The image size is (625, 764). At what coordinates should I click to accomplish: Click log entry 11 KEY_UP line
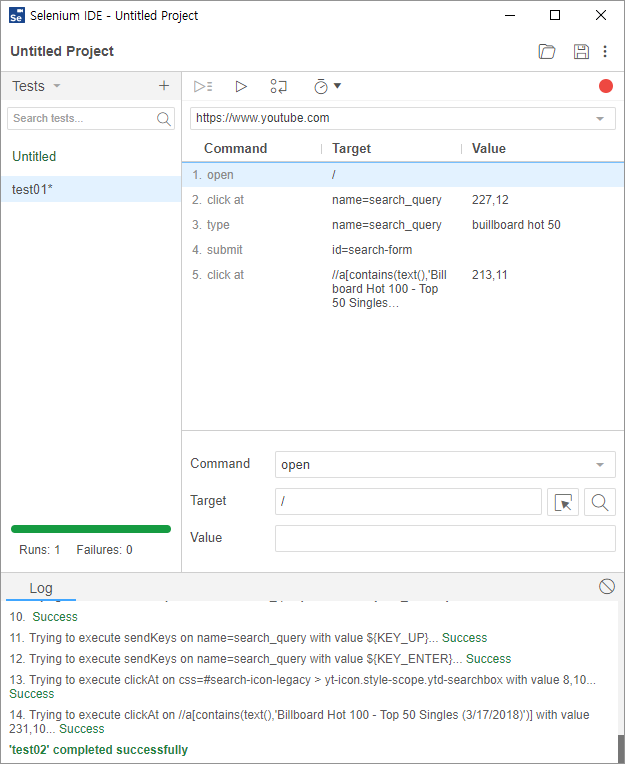248,638
